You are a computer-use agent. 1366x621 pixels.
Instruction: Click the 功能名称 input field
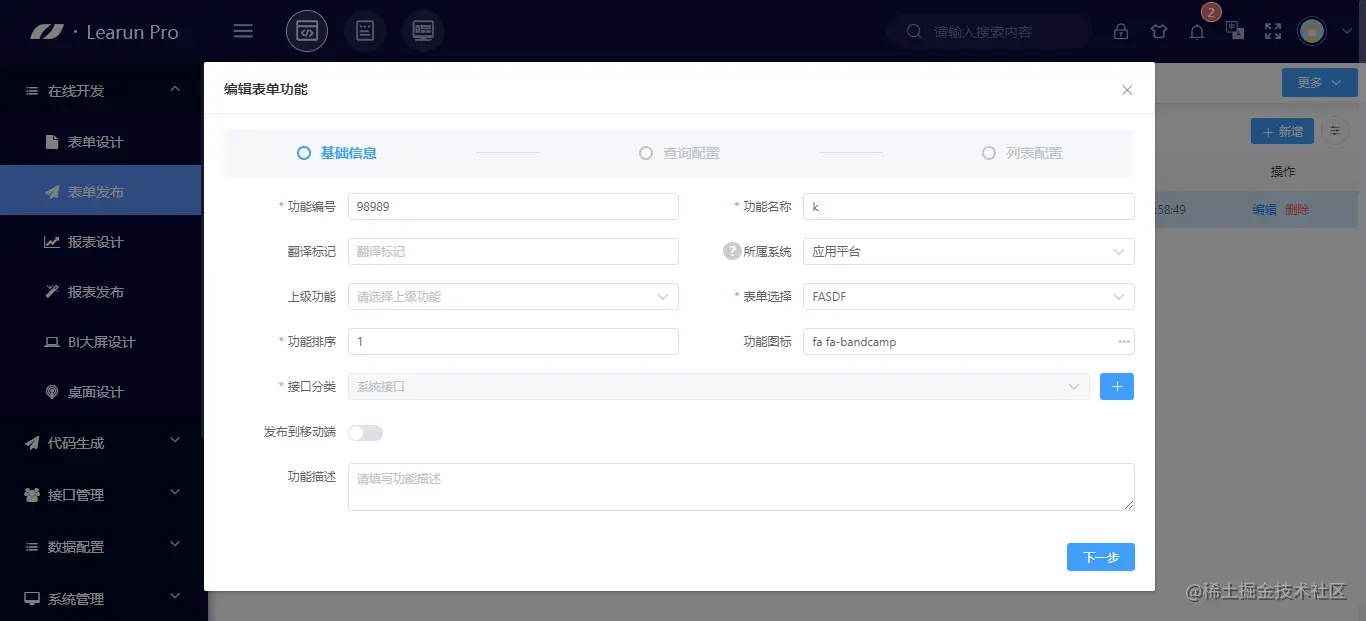pos(969,206)
